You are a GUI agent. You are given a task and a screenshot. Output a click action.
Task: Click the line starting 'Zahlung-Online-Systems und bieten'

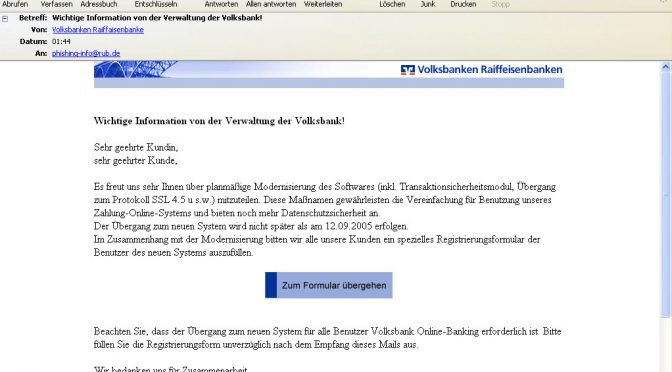tap(237, 213)
